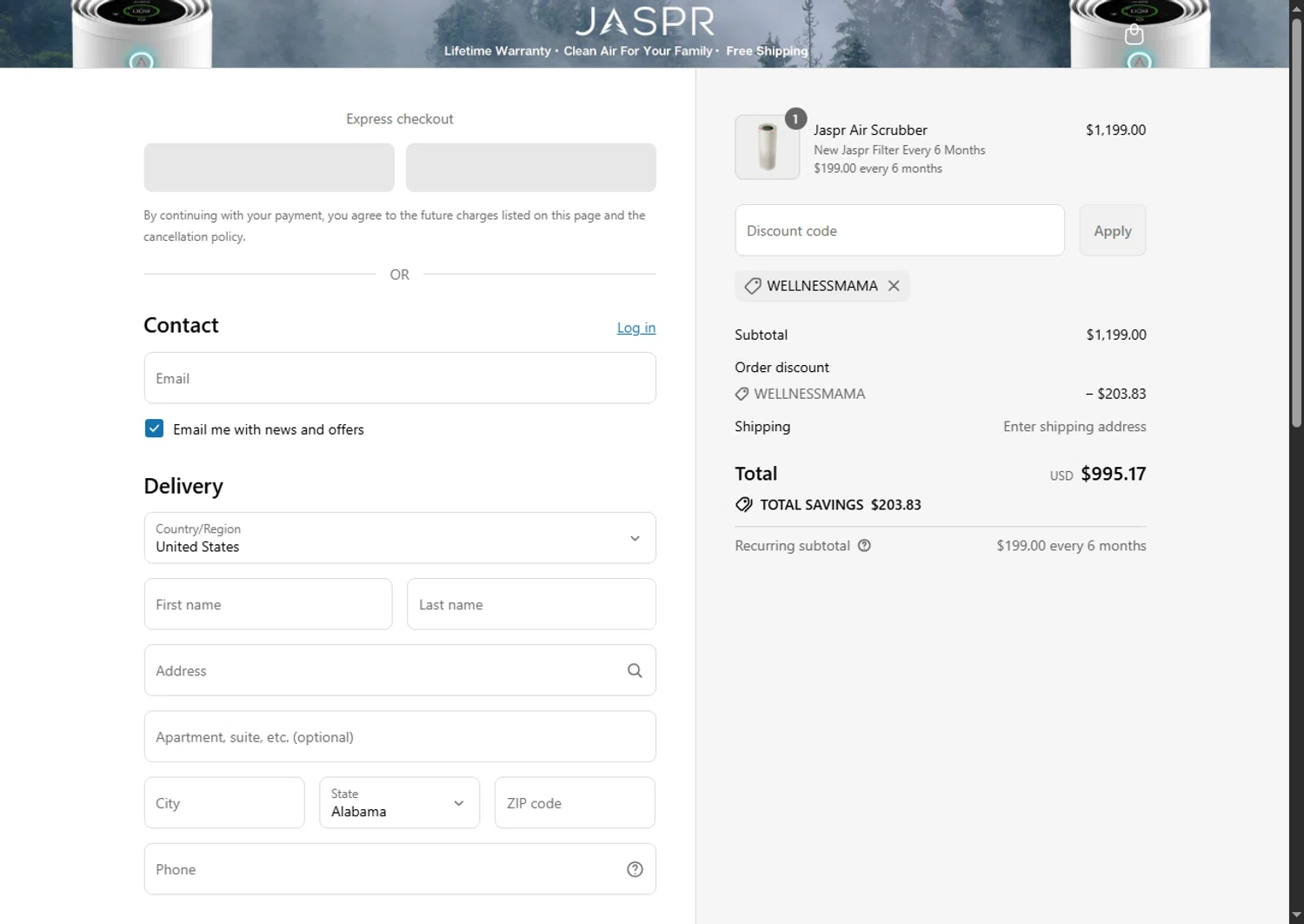The height and width of the screenshot is (924, 1304).
Task: Click the Free Shipping header text
Action: coord(767,51)
